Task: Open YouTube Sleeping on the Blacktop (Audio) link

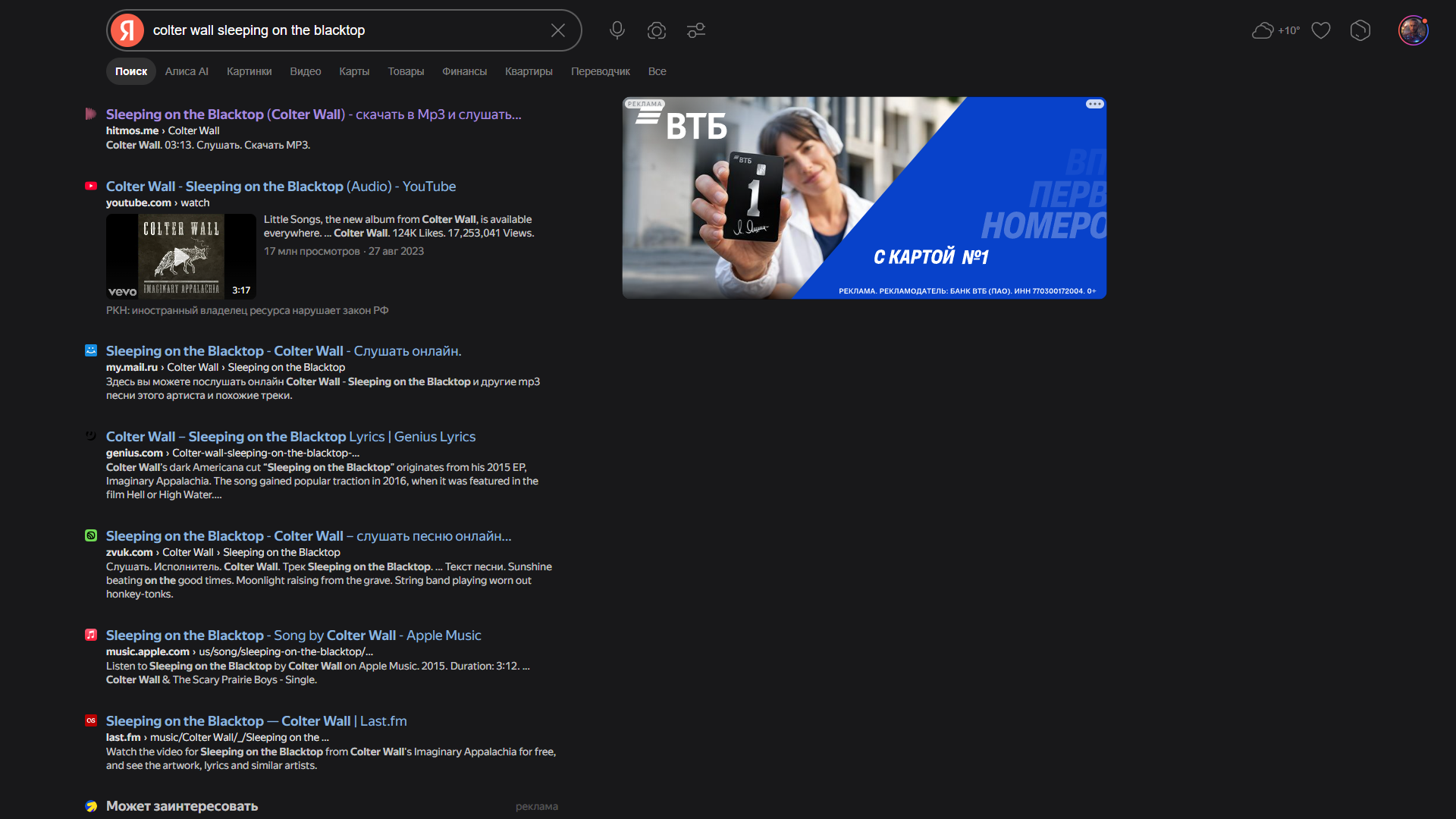Action: [x=281, y=186]
